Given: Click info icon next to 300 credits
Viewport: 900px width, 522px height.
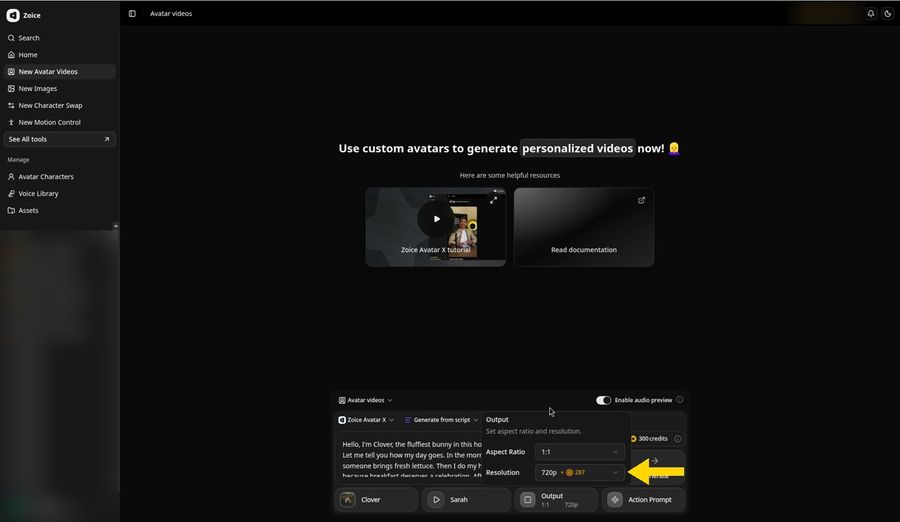Looking at the screenshot, I should pos(678,439).
